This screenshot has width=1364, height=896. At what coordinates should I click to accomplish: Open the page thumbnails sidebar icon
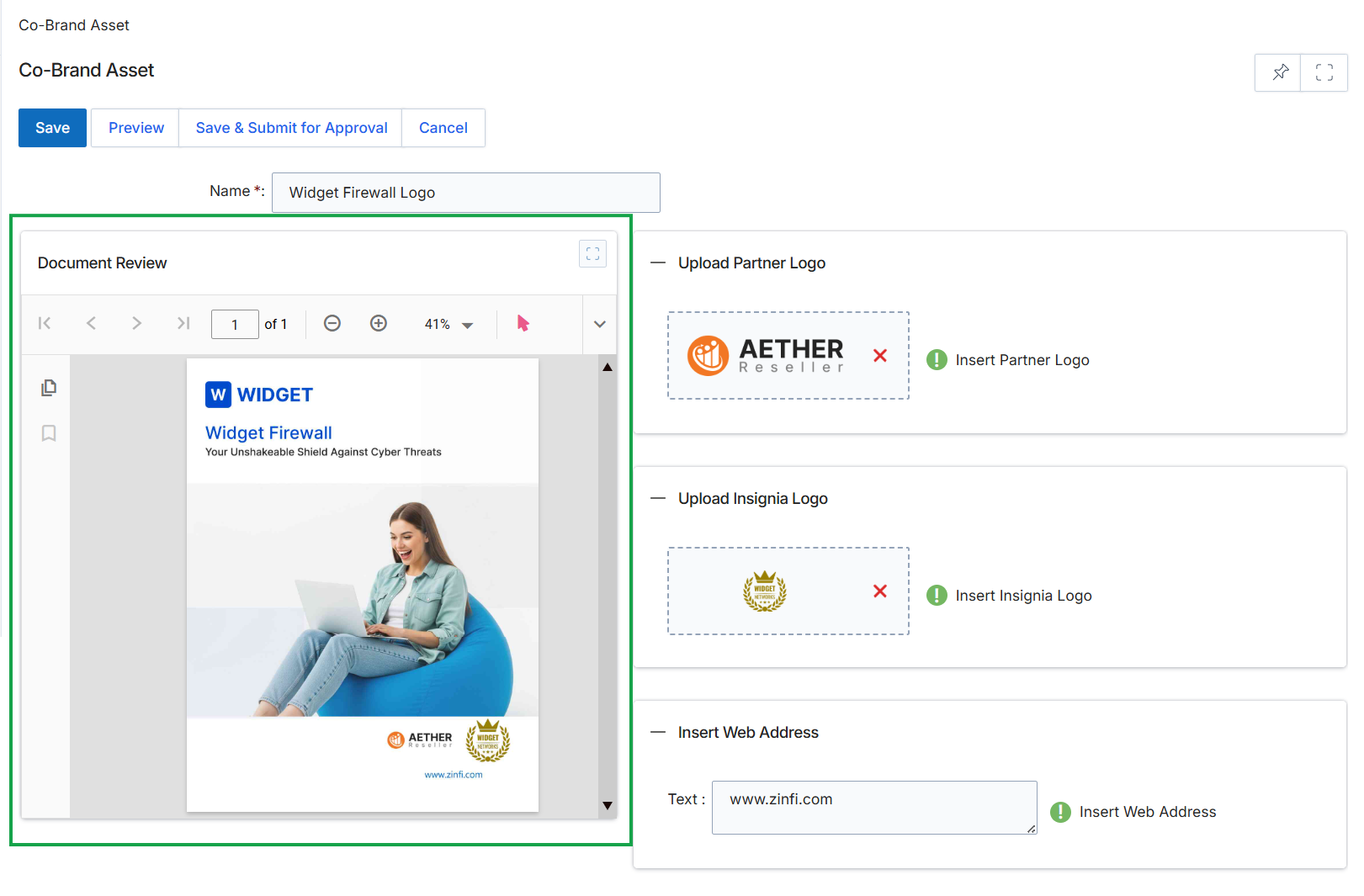[x=49, y=387]
